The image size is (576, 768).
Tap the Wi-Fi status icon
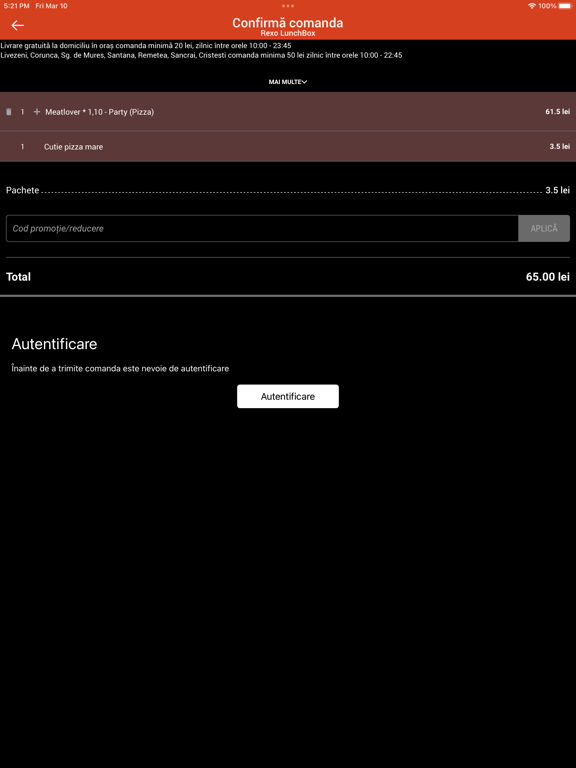(x=532, y=6)
